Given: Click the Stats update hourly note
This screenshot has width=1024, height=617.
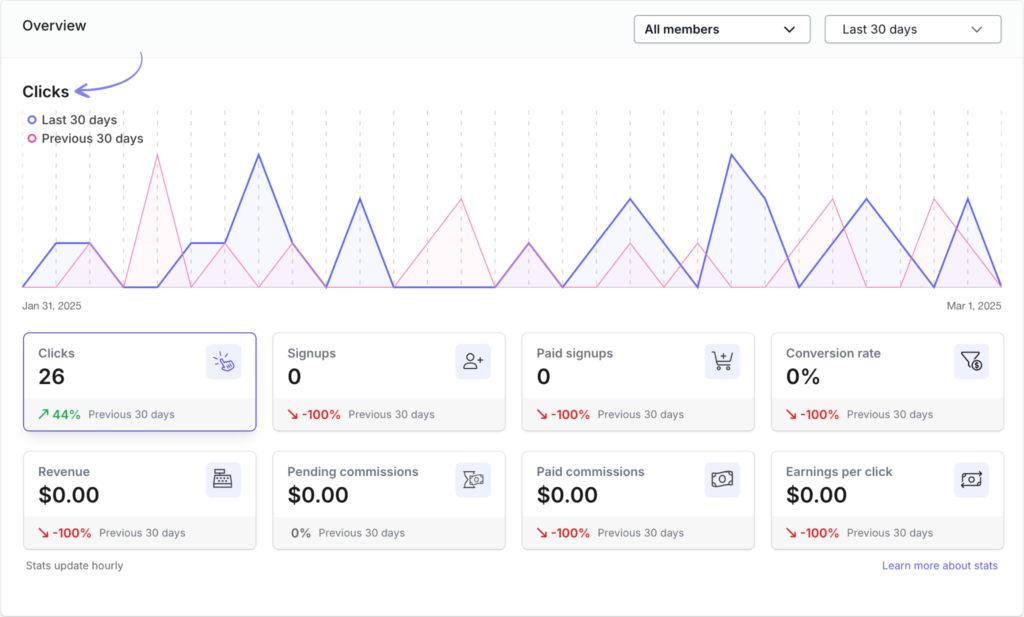Looking at the screenshot, I should coord(74,565).
